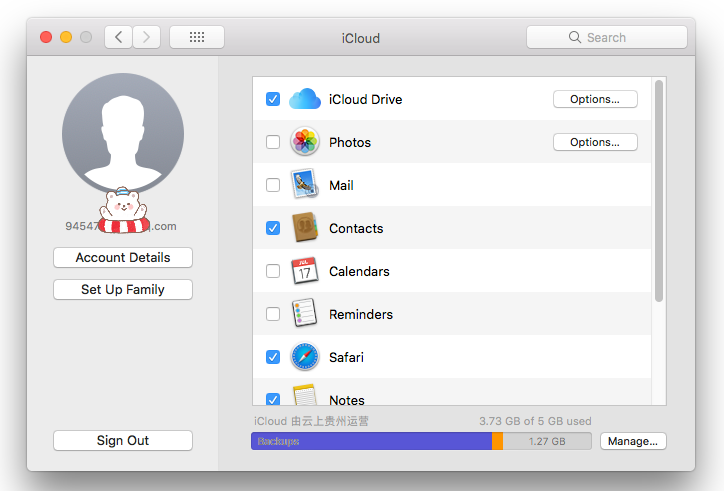Click the Mail label
724x491 pixels.
coord(341,185)
